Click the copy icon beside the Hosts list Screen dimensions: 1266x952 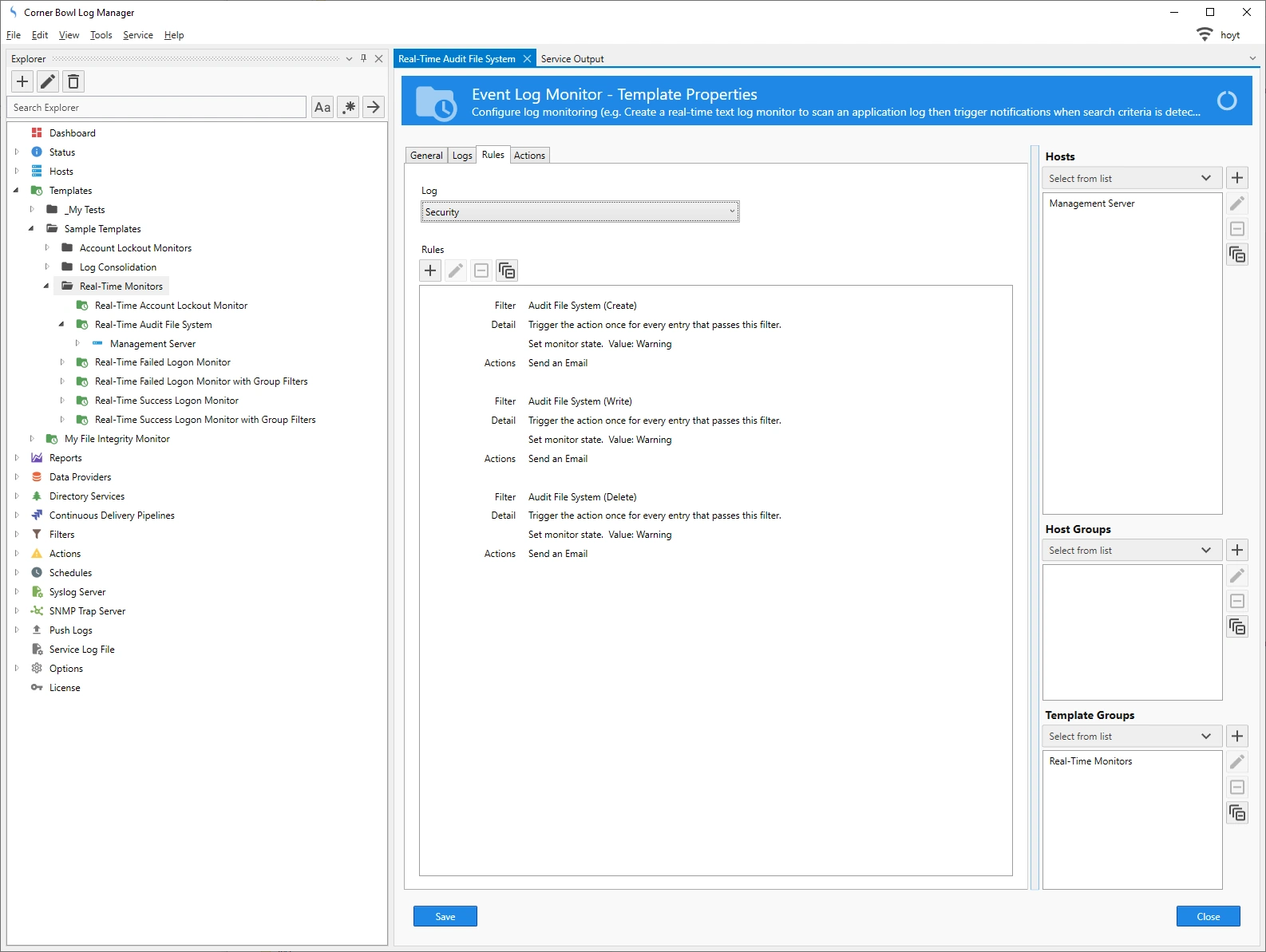tap(1237, 255)
